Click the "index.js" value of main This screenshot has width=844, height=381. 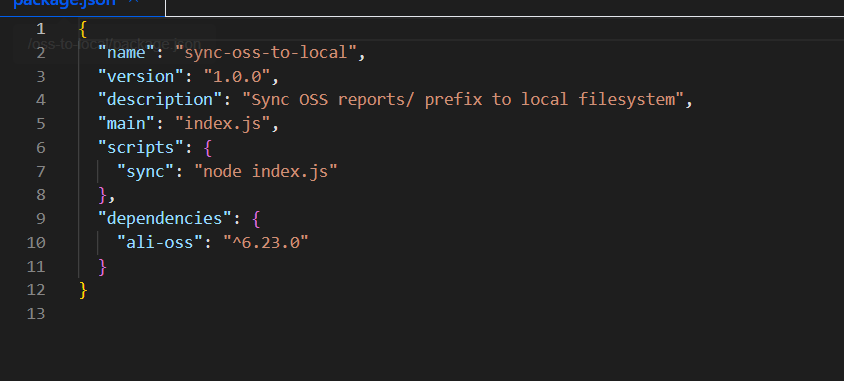tap(222, 124)
